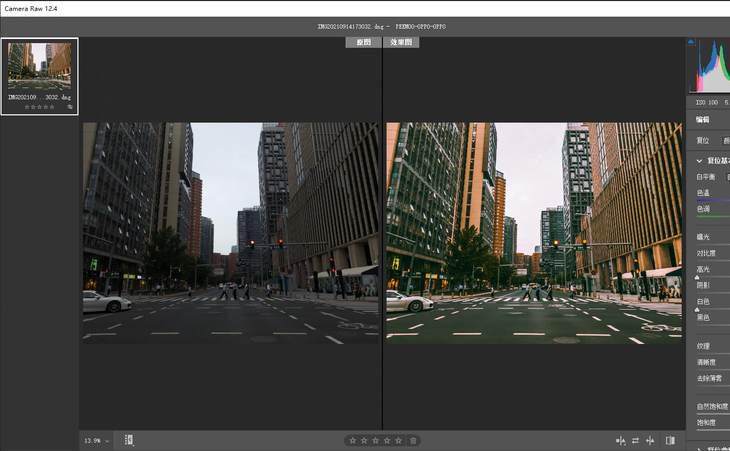Click the edited badge icon on the thumbnail
This screenshot has width=730, height=451.
[x=70, y=106]
